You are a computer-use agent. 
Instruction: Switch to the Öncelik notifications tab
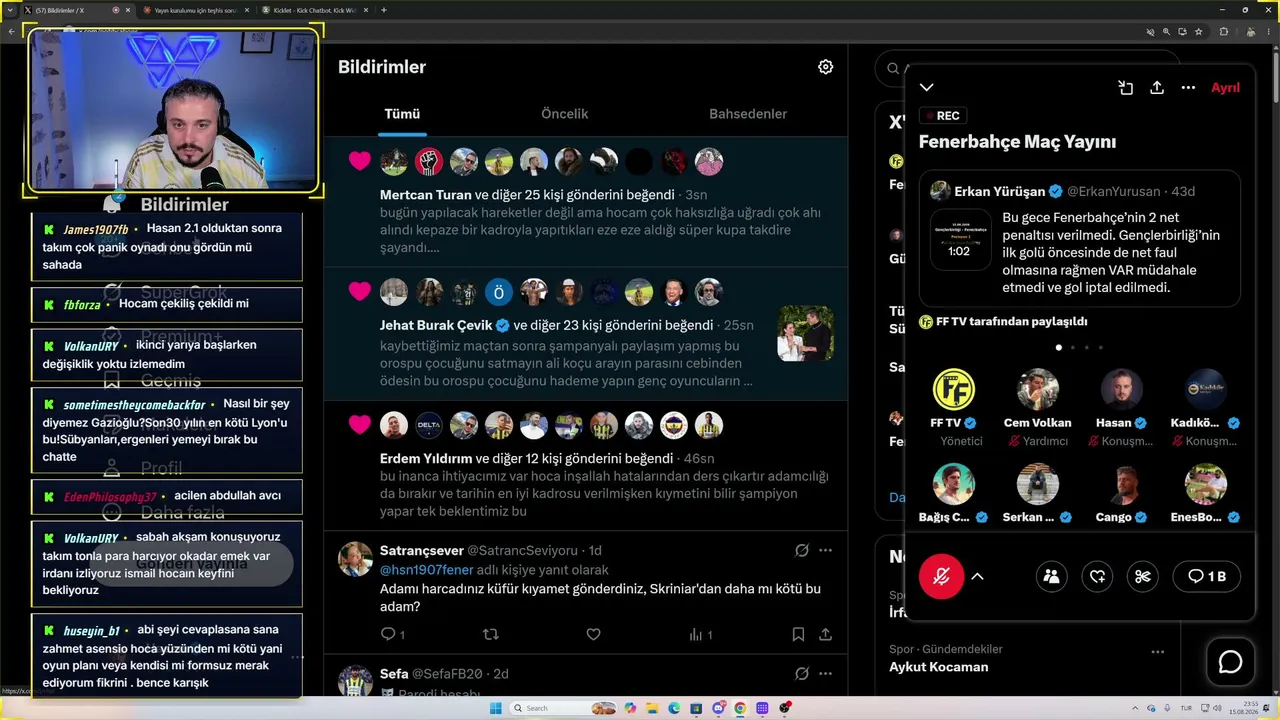[564, 114]
